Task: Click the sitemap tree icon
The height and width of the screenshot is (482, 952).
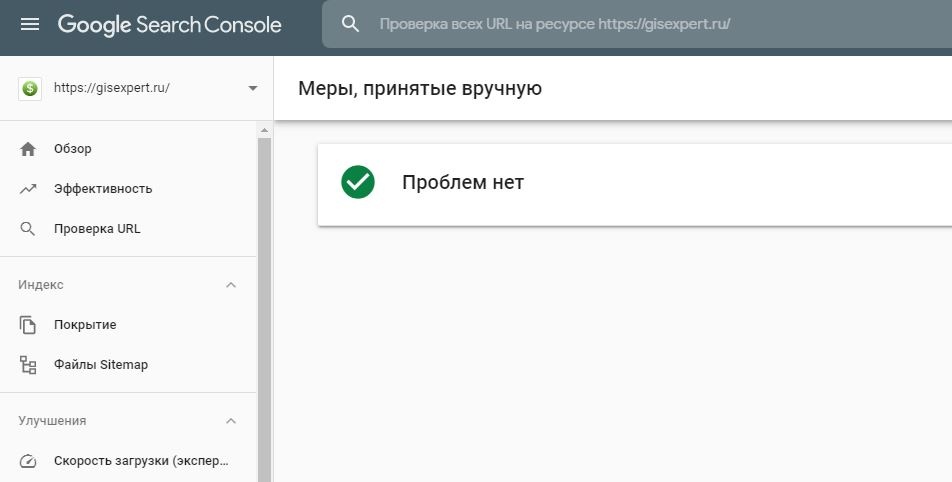Action: pos(28,365)
